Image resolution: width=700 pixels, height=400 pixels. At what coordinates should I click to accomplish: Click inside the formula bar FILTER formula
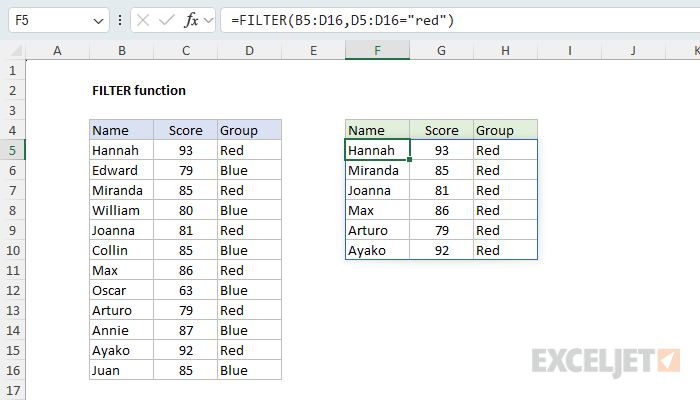pos(342,20)
